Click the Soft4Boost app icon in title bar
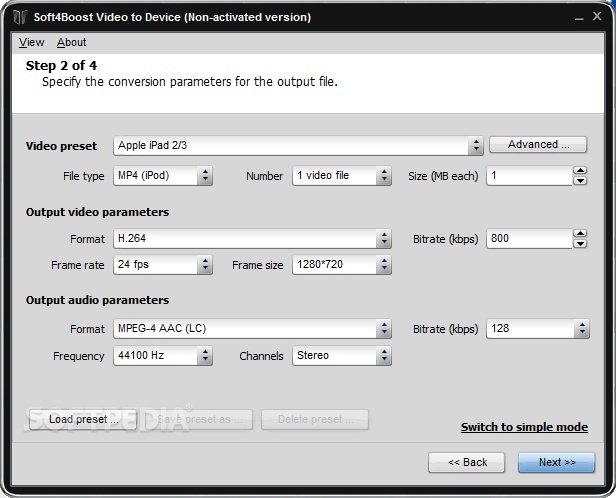The width and height of the screenshot is (616, 498). (20, 17)
